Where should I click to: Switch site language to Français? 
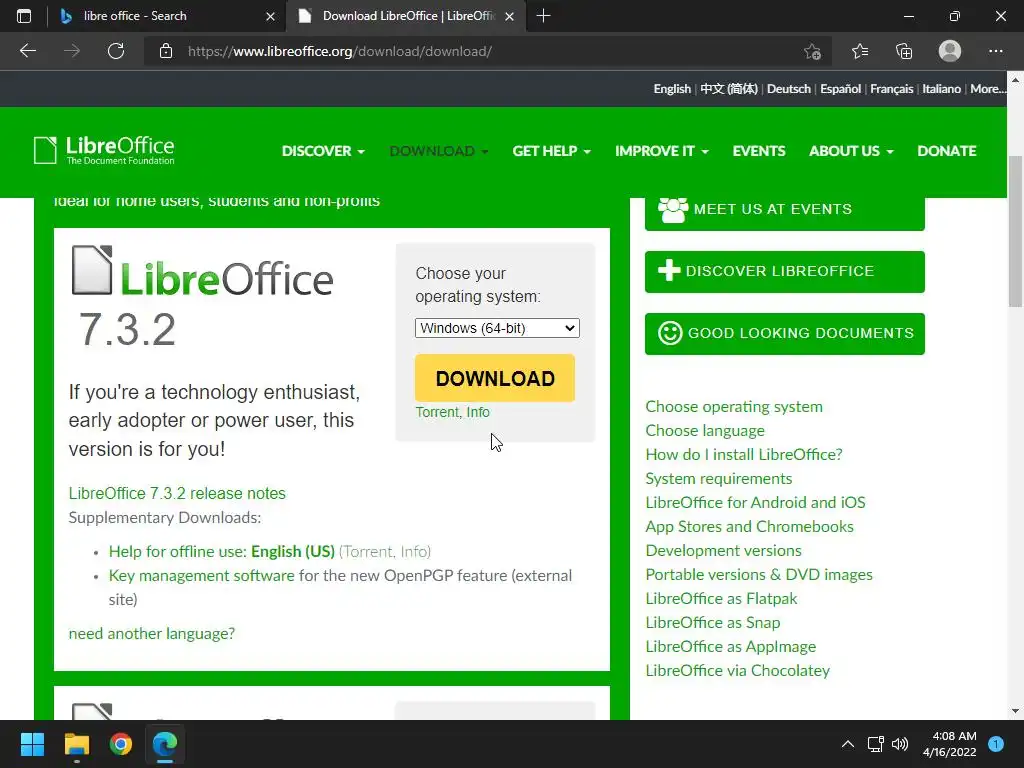coord(891,89)
